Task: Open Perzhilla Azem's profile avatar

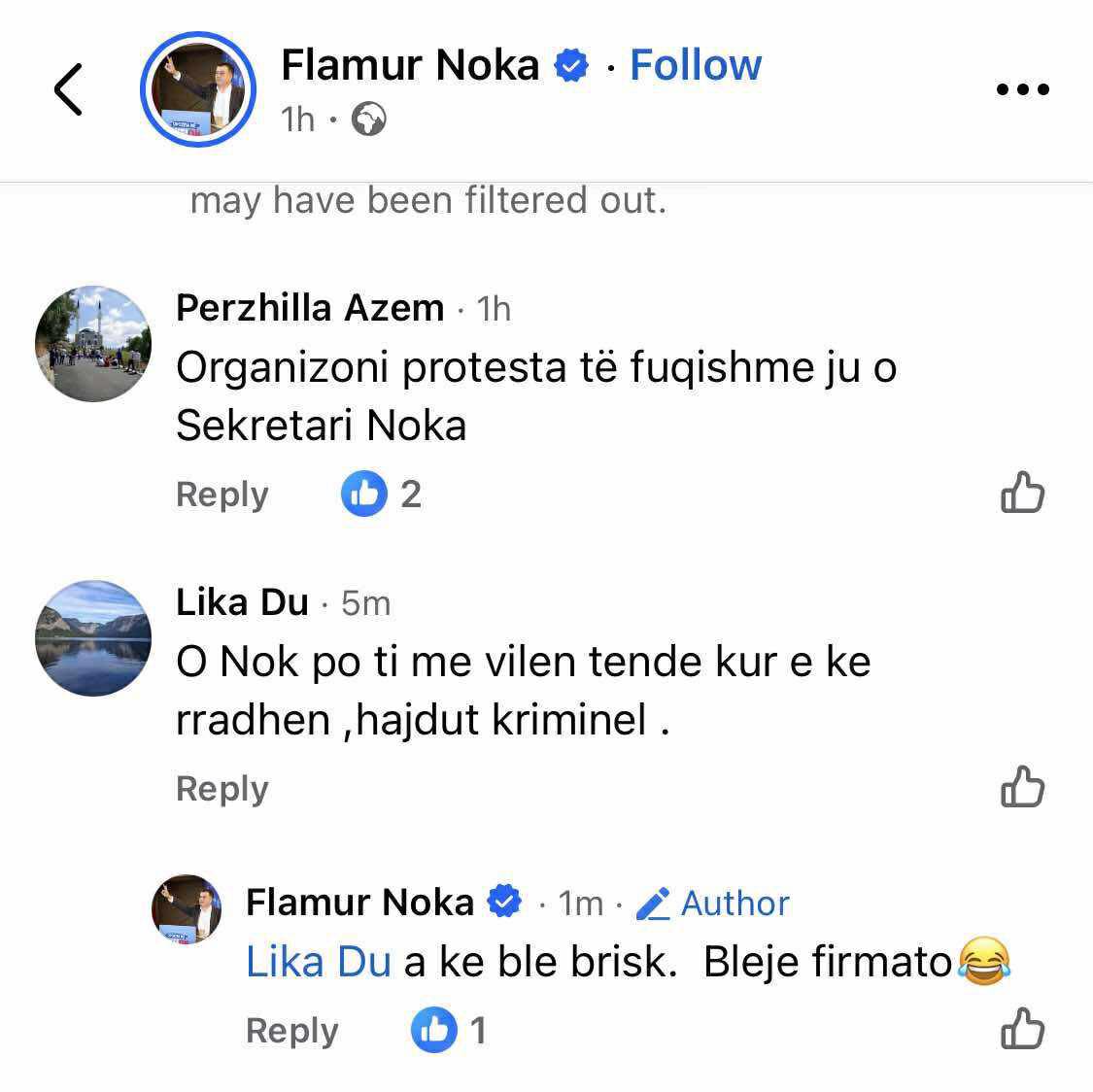Action: tap(93, 343)
